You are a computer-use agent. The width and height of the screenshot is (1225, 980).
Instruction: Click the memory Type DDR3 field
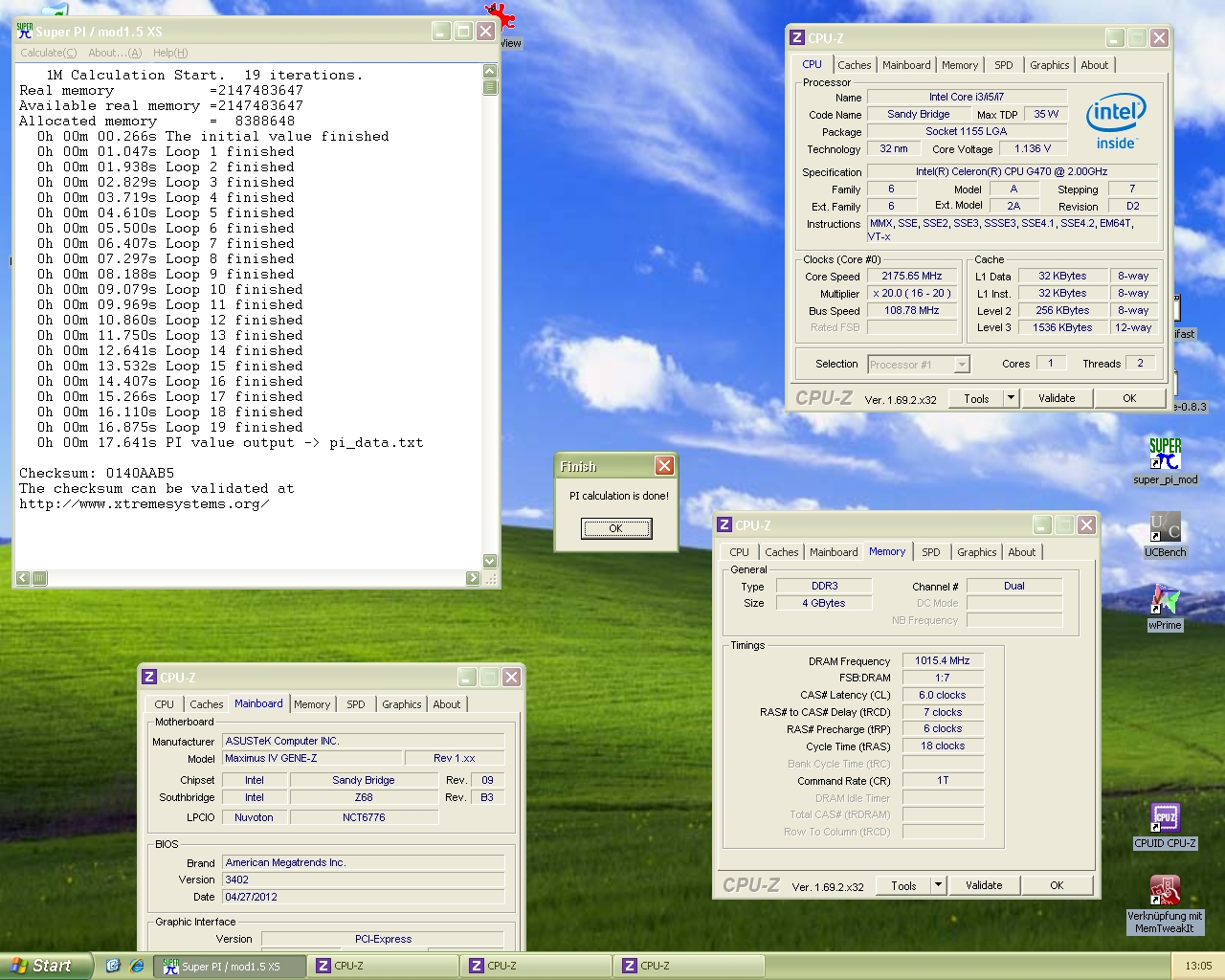824,586
